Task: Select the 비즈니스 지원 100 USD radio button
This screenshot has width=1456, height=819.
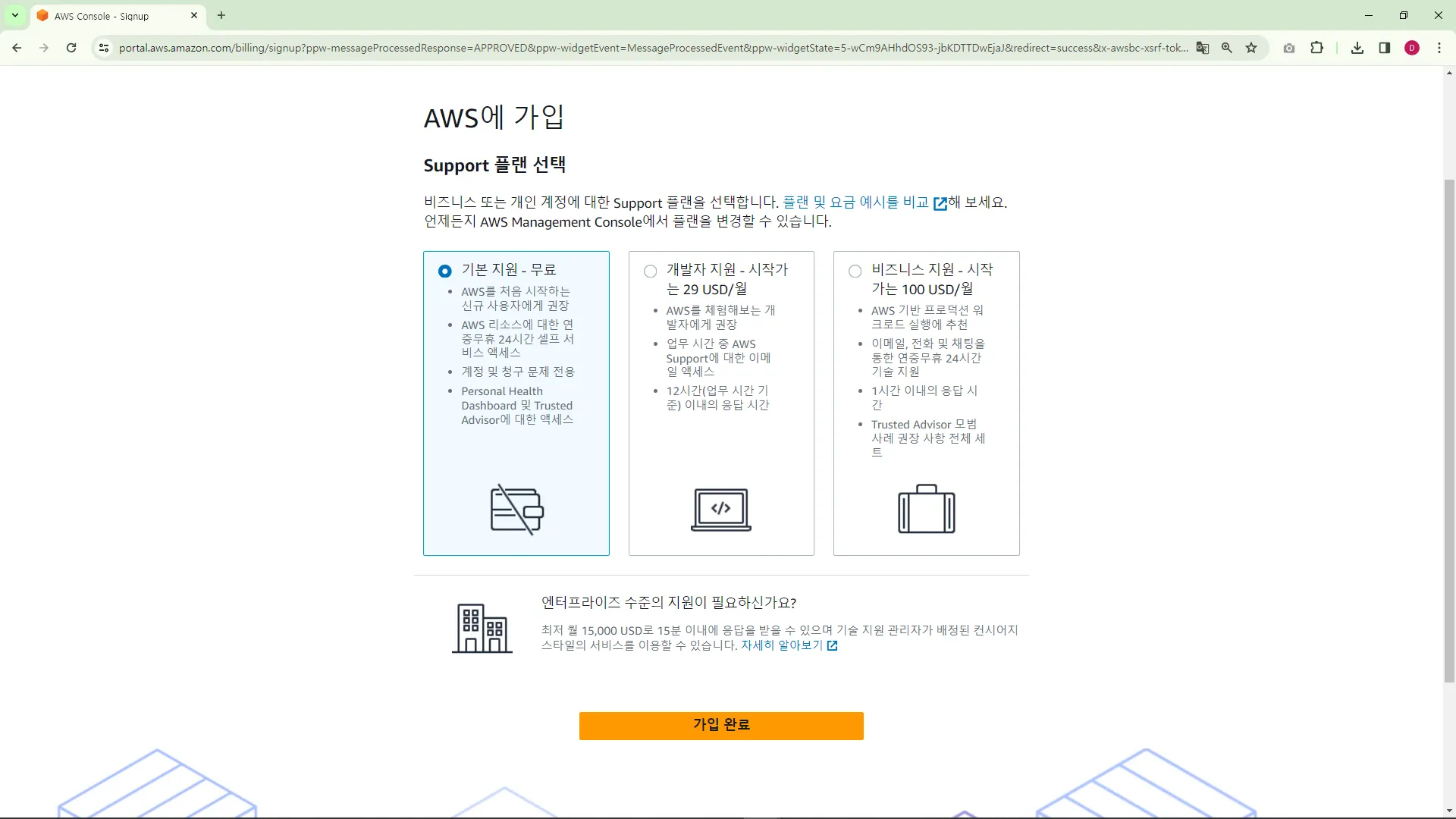Action: [855, 271]
